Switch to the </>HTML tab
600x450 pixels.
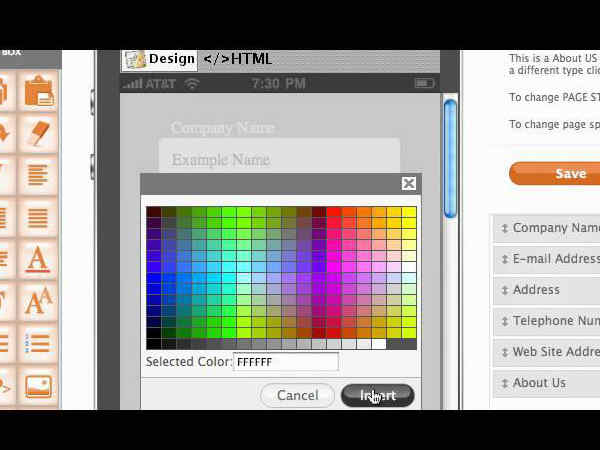237,59
